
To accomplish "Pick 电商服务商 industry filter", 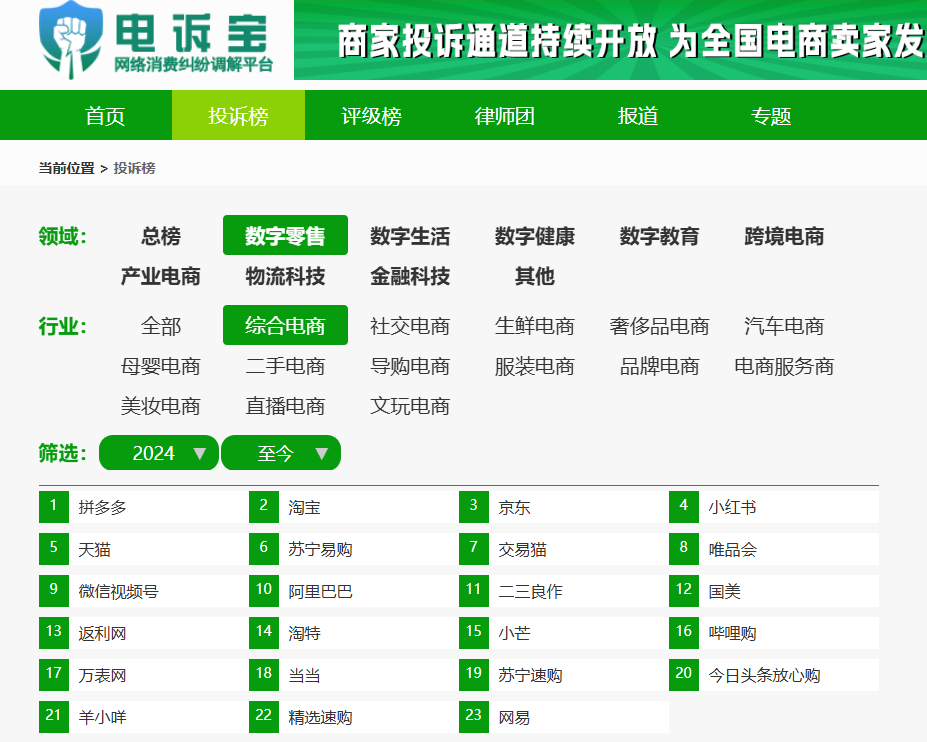I will coord(784,366).
